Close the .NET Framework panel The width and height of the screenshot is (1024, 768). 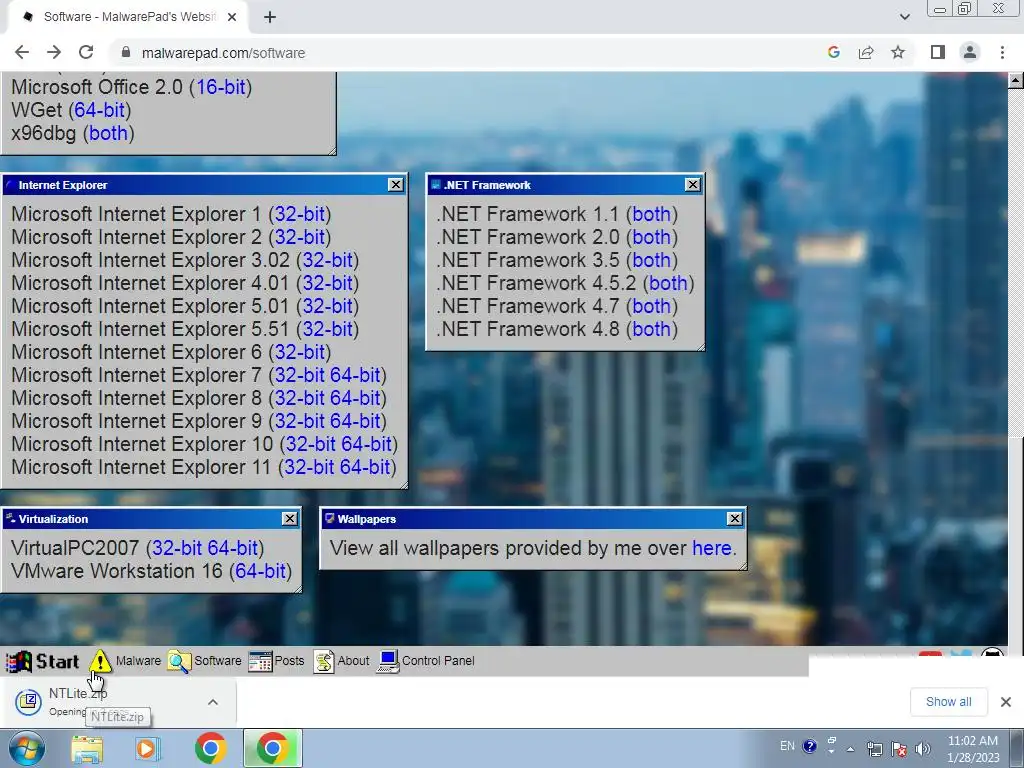click(693, 185)
